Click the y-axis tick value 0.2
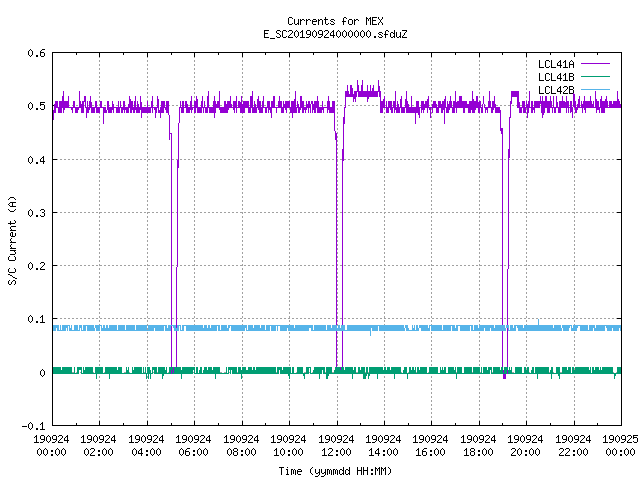 point(36,266)
